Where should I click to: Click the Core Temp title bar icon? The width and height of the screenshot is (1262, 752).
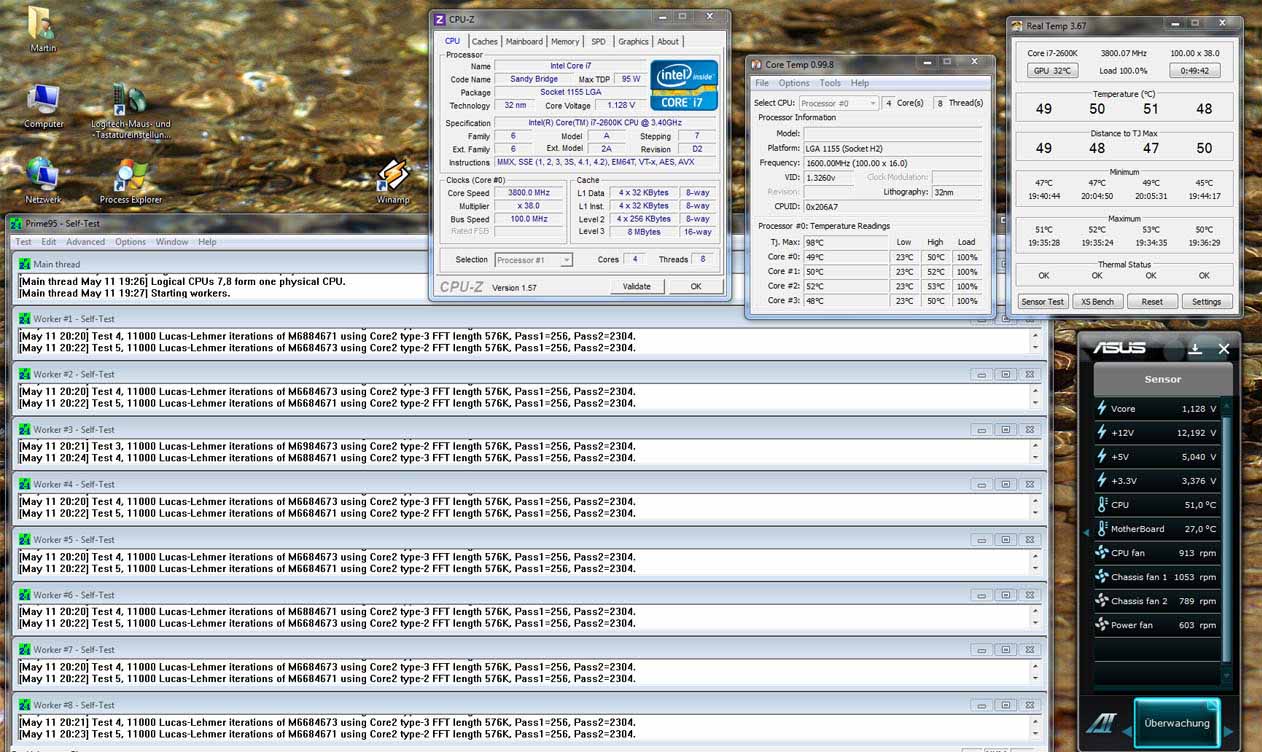tap(757, 64)
